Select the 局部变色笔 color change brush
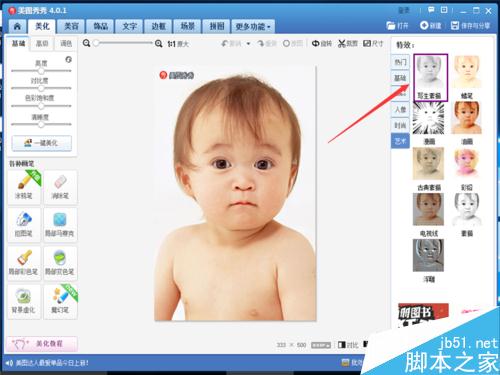The image size is (500, 375). (x=60, y=263)
